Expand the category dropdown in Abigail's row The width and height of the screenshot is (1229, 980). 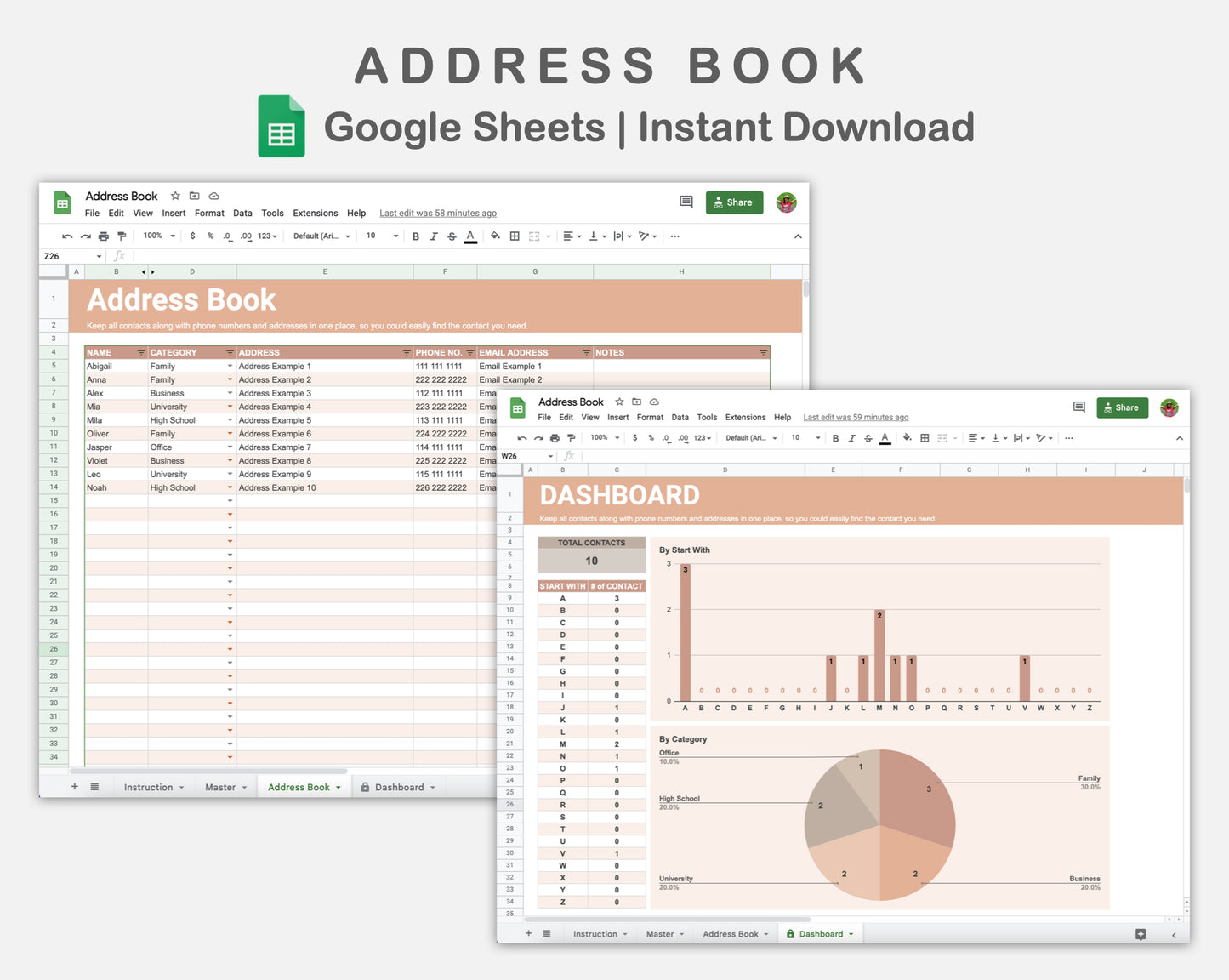tap(228, 366)
